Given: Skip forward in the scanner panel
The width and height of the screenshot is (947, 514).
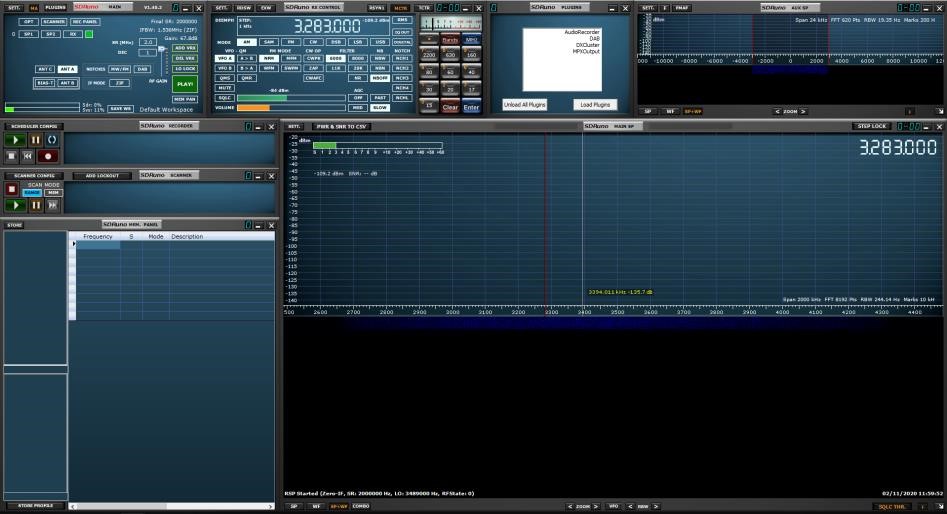Looking at the screenshot, I should point(53,205).
